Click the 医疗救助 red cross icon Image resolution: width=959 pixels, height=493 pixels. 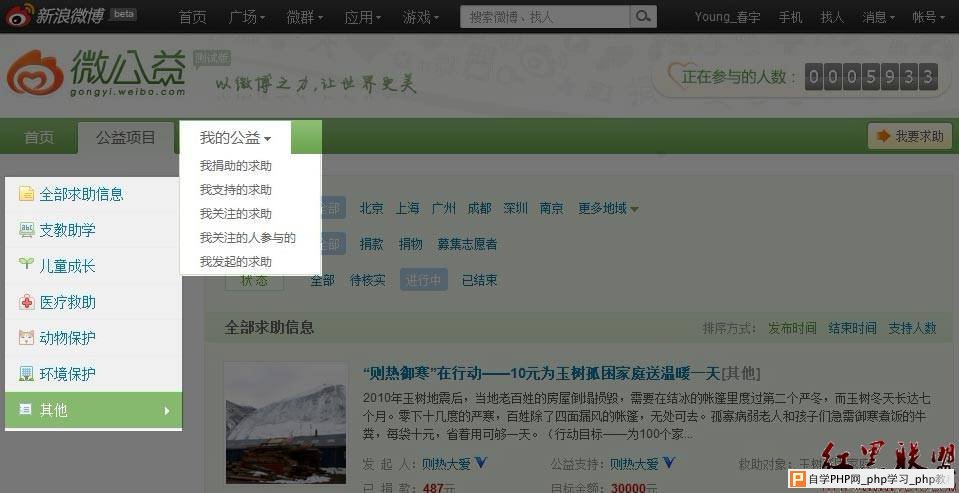coord(26,302)
